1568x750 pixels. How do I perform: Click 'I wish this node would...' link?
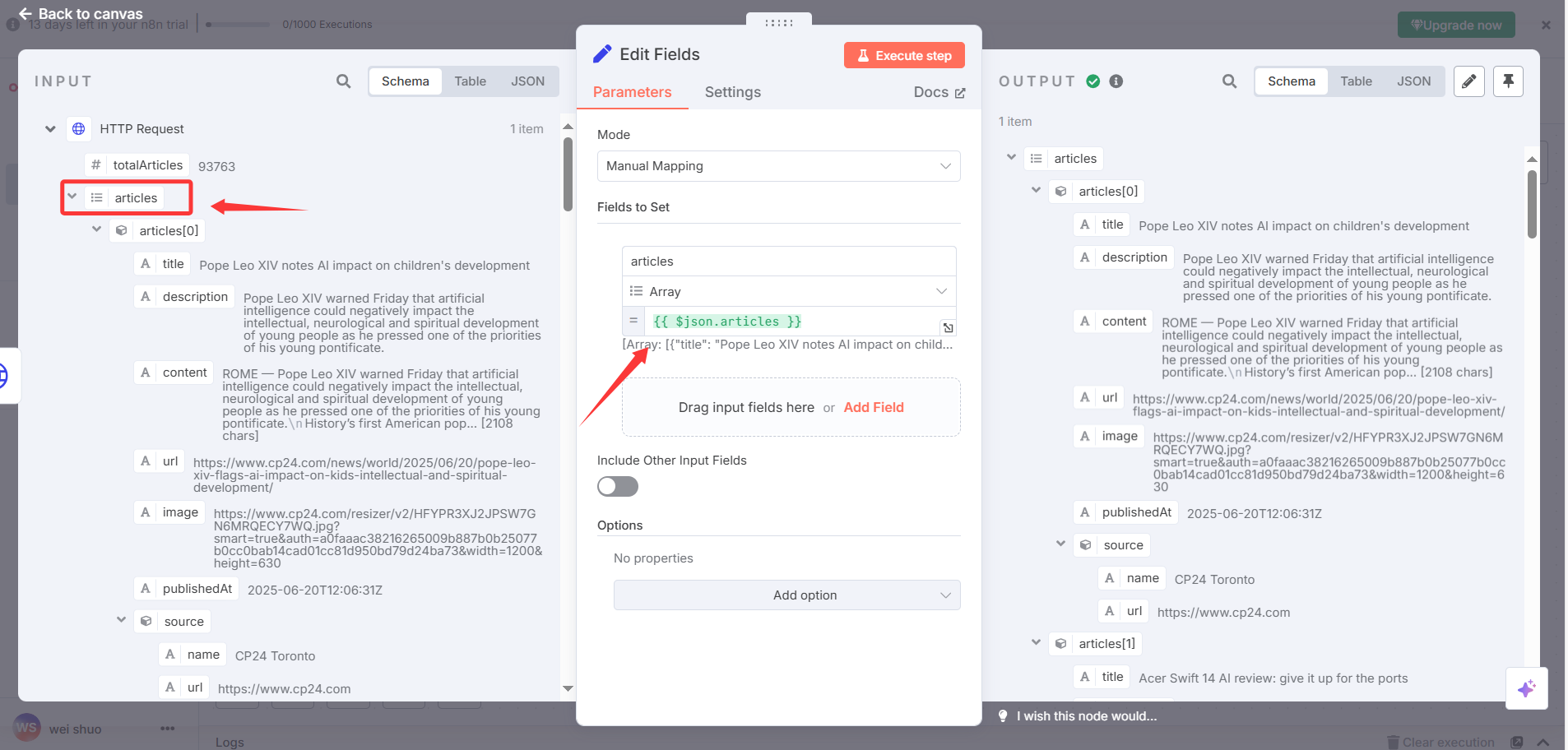[1087, 716]
